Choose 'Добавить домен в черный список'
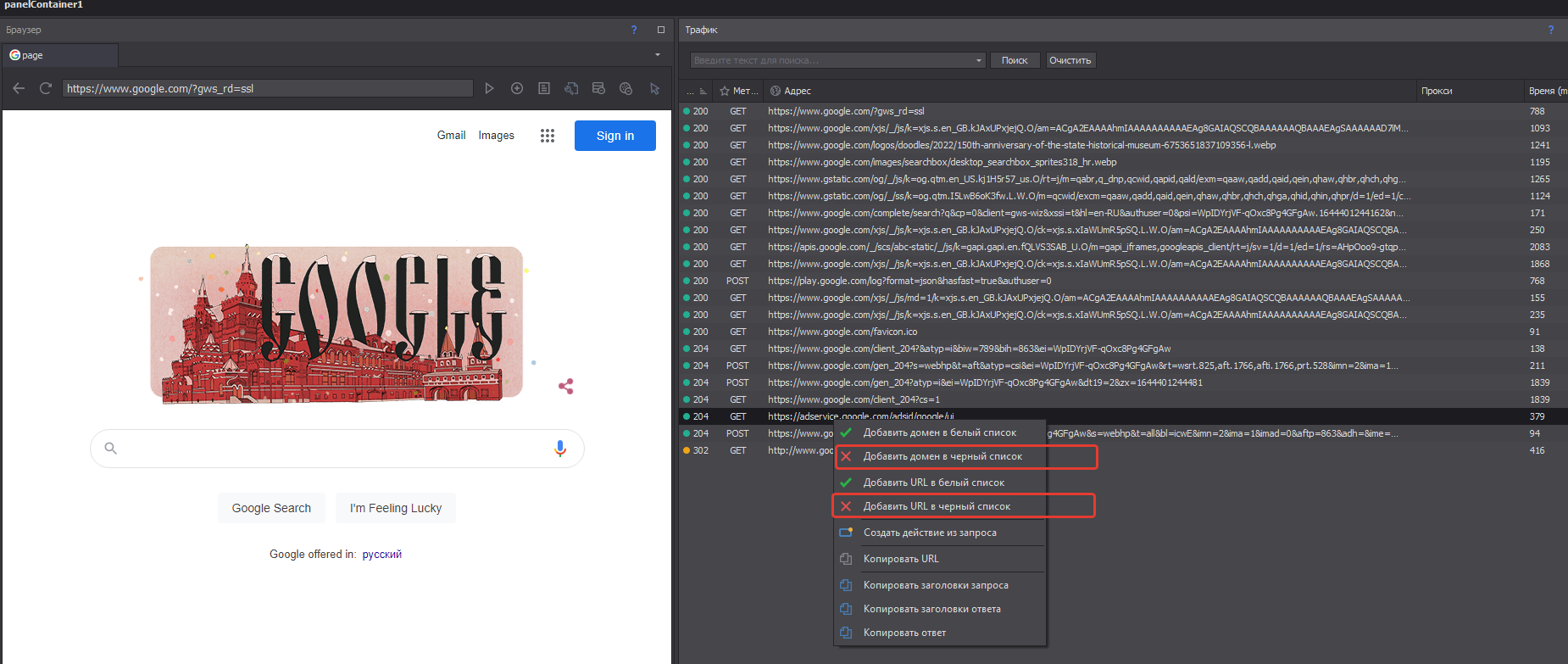 (942, 456)
